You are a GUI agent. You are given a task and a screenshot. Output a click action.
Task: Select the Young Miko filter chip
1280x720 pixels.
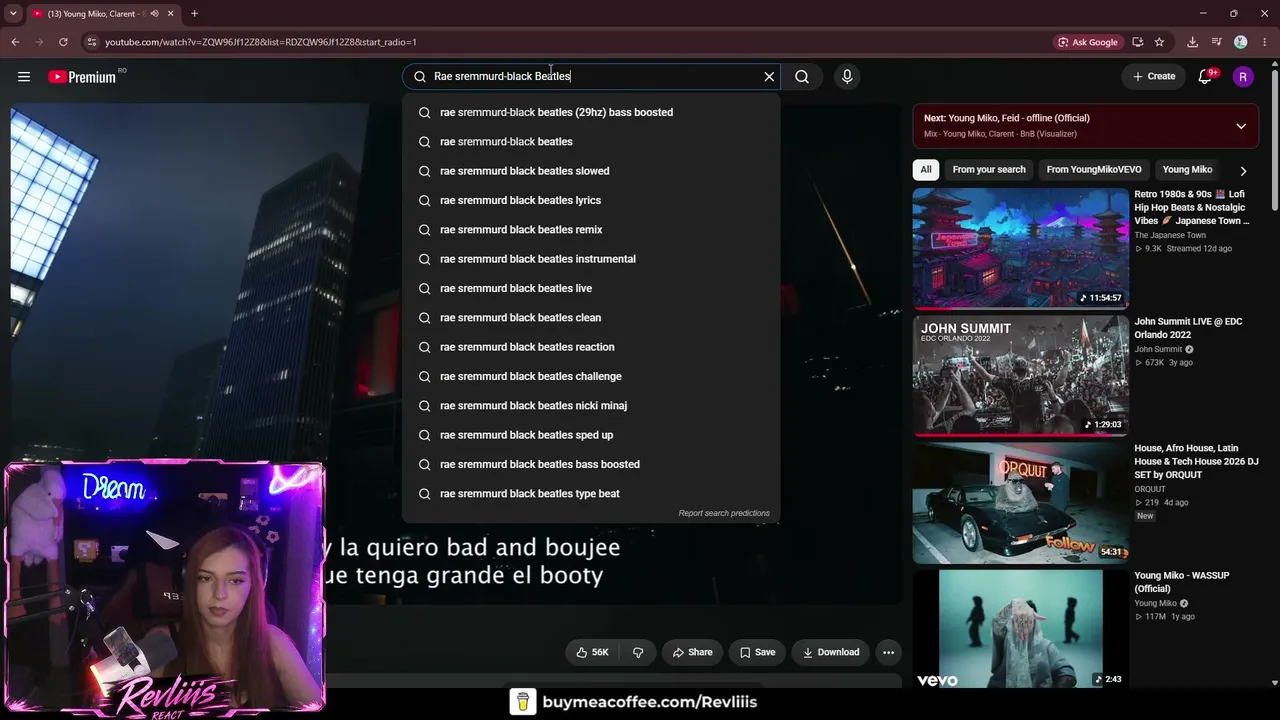(1187, 170)
